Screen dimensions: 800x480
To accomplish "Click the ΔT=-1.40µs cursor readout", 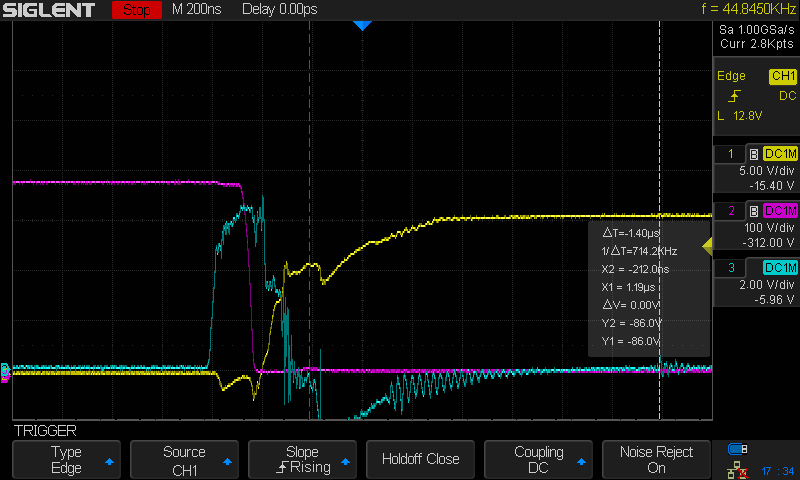I will (631, 233).
